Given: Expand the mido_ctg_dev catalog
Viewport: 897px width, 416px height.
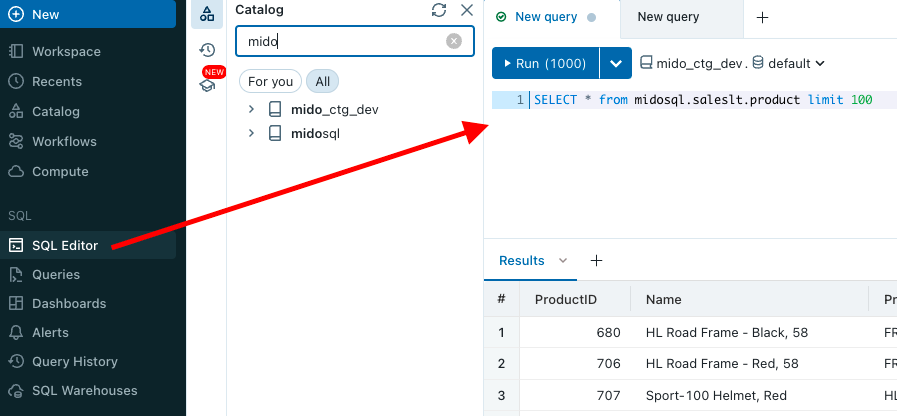Looking at the screenshot, I should point(252,109).
